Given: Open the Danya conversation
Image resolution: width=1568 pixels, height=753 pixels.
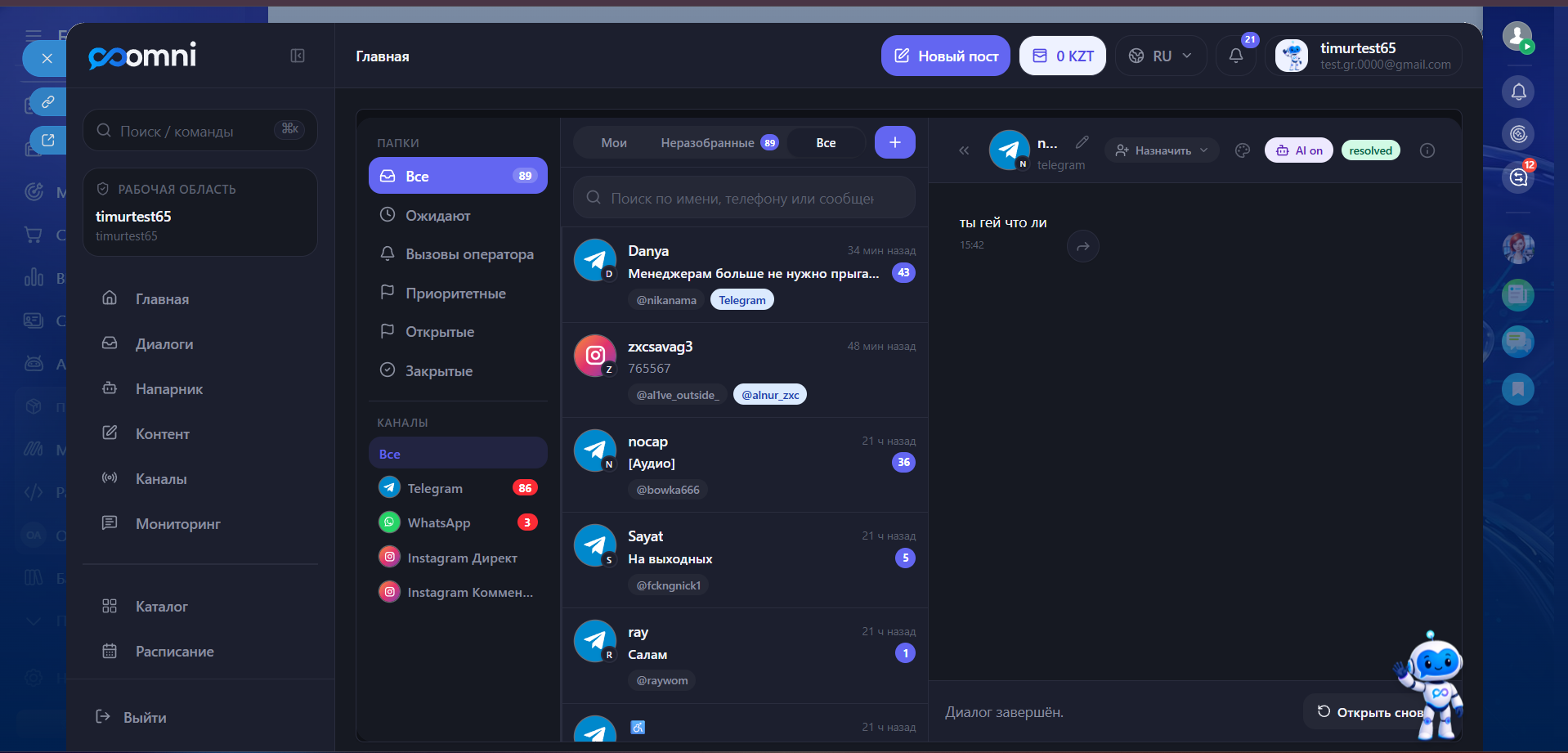Looking at the screenshot, I should pos(745,275).
